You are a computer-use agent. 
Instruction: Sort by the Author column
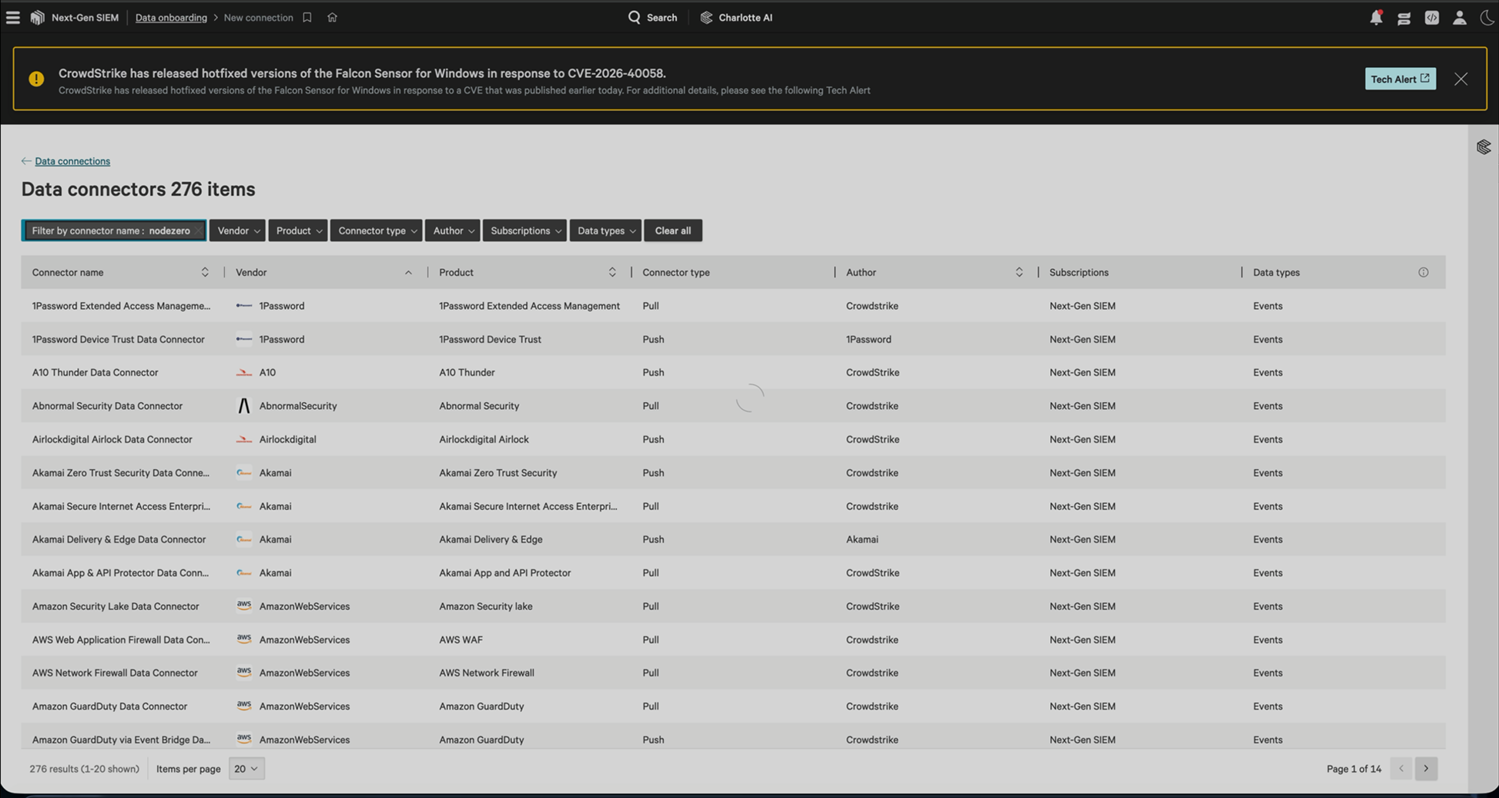click(1019, 272)
